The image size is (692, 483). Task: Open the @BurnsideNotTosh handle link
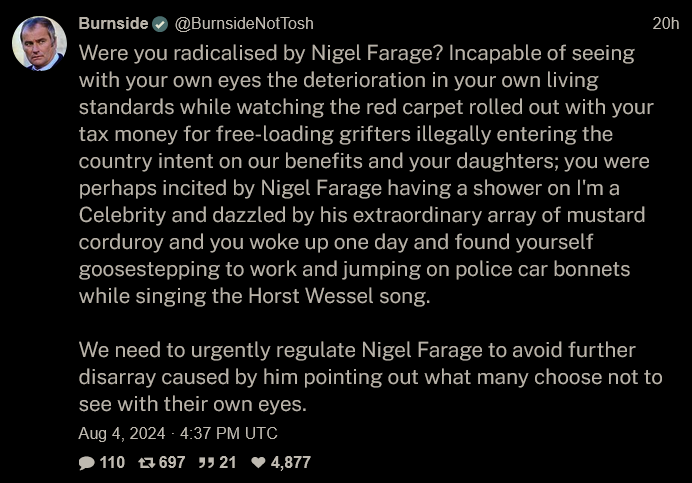(244, 23)
